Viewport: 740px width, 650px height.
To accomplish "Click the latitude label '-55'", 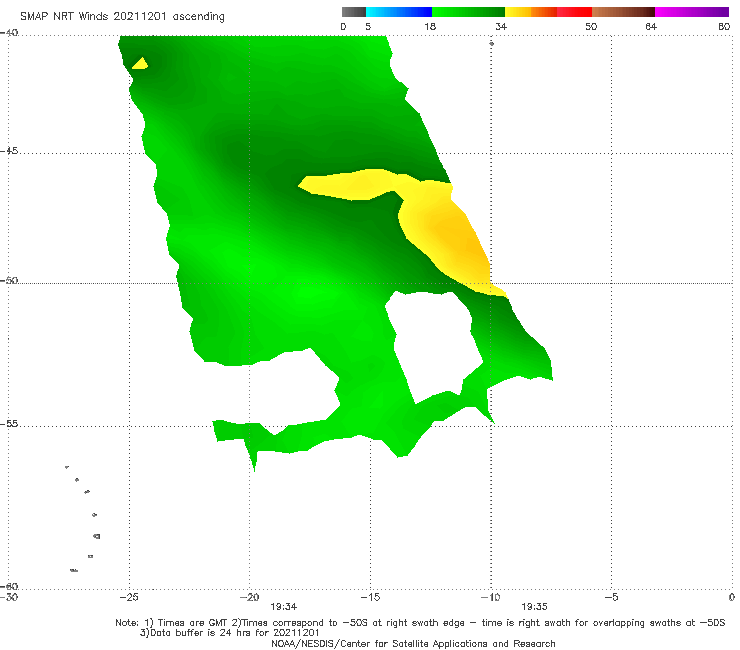I will (9, 424).
